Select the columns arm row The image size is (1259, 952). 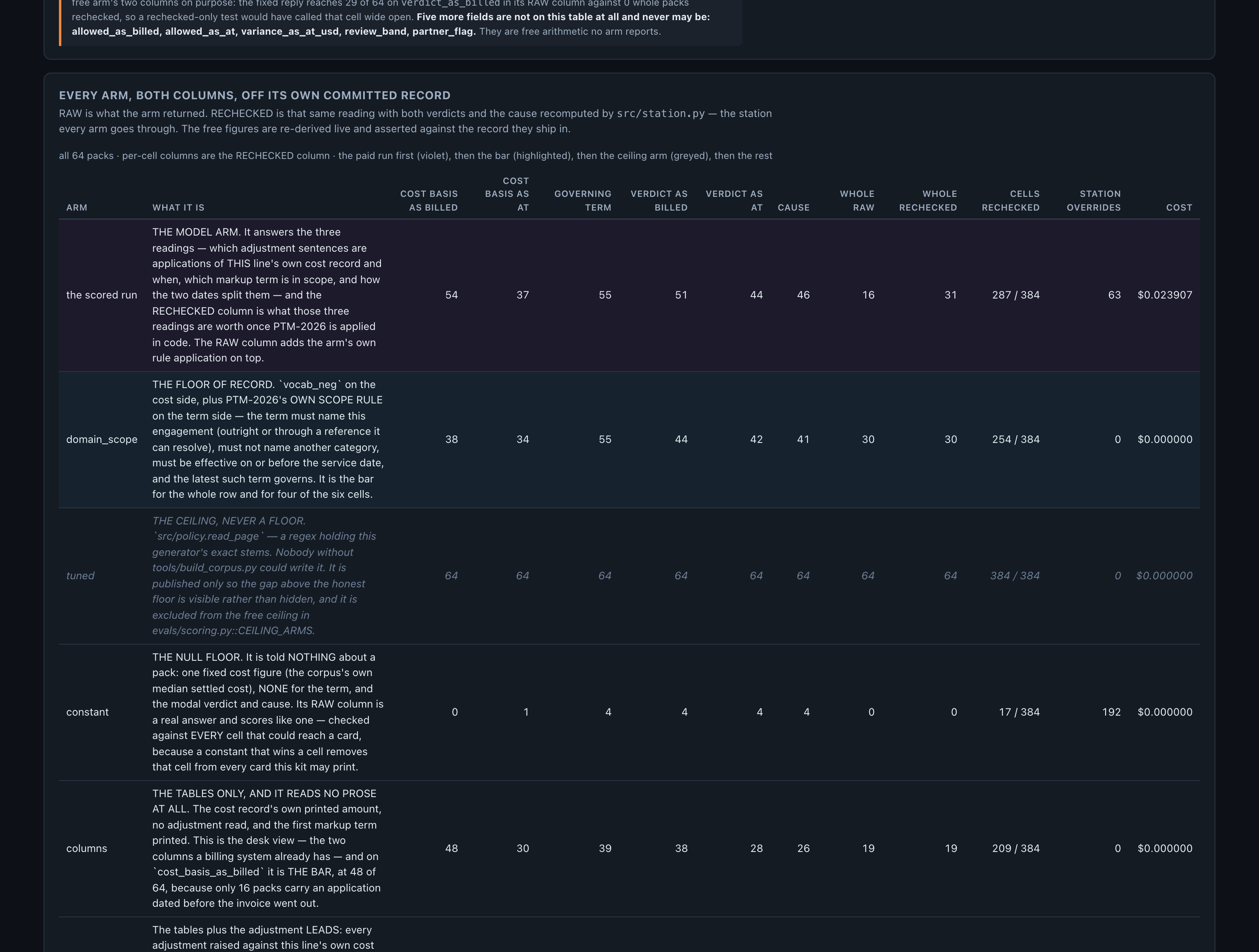click(x=629, y=848)
